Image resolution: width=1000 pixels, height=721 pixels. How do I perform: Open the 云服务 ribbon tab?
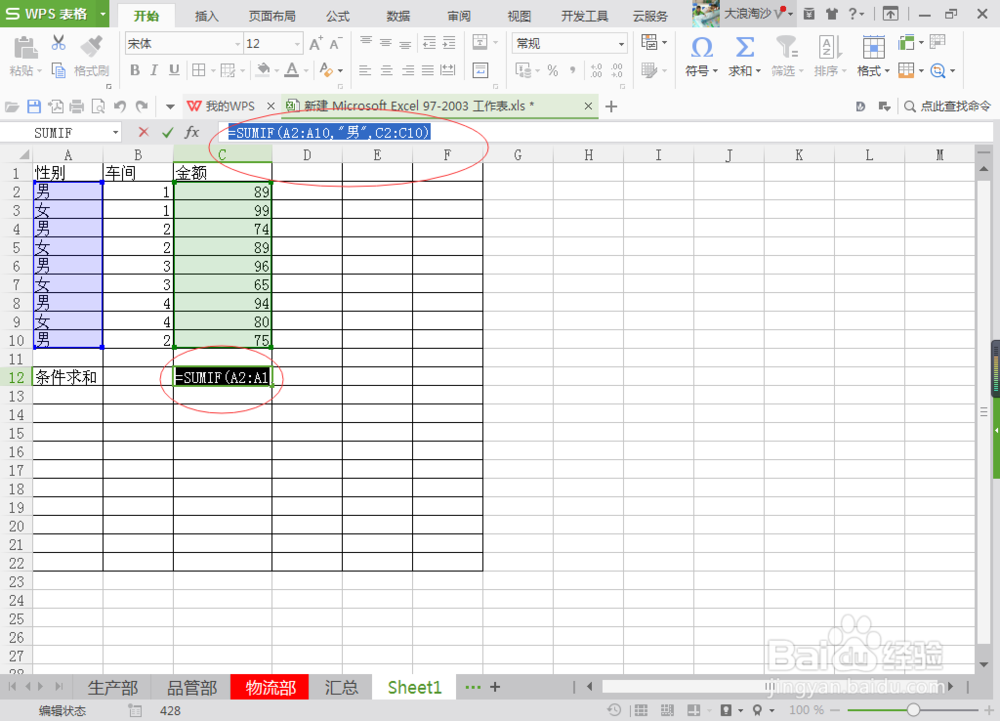click(651, 16)
